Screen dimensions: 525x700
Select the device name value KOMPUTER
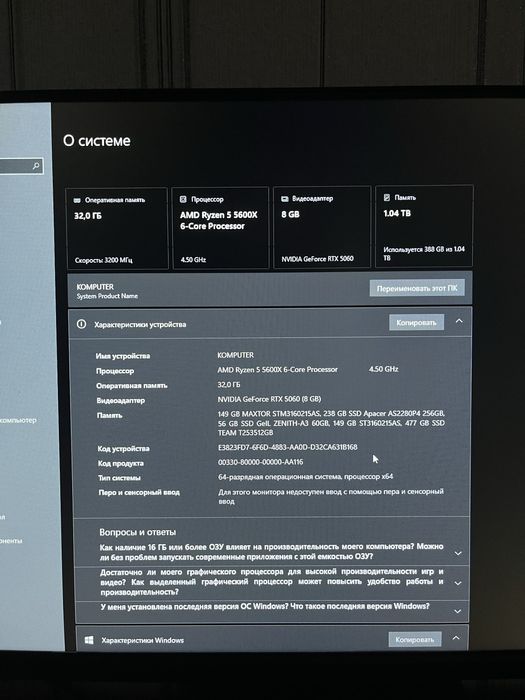click(x=236, y=355)
